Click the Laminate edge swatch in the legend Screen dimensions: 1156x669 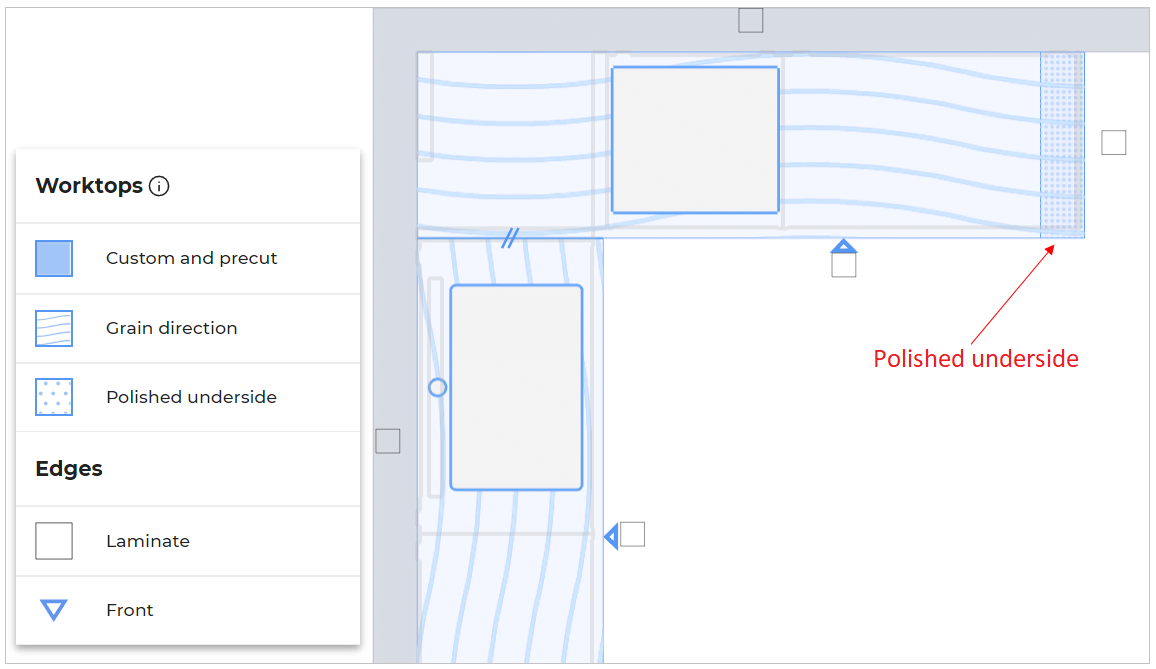(54, 541)
